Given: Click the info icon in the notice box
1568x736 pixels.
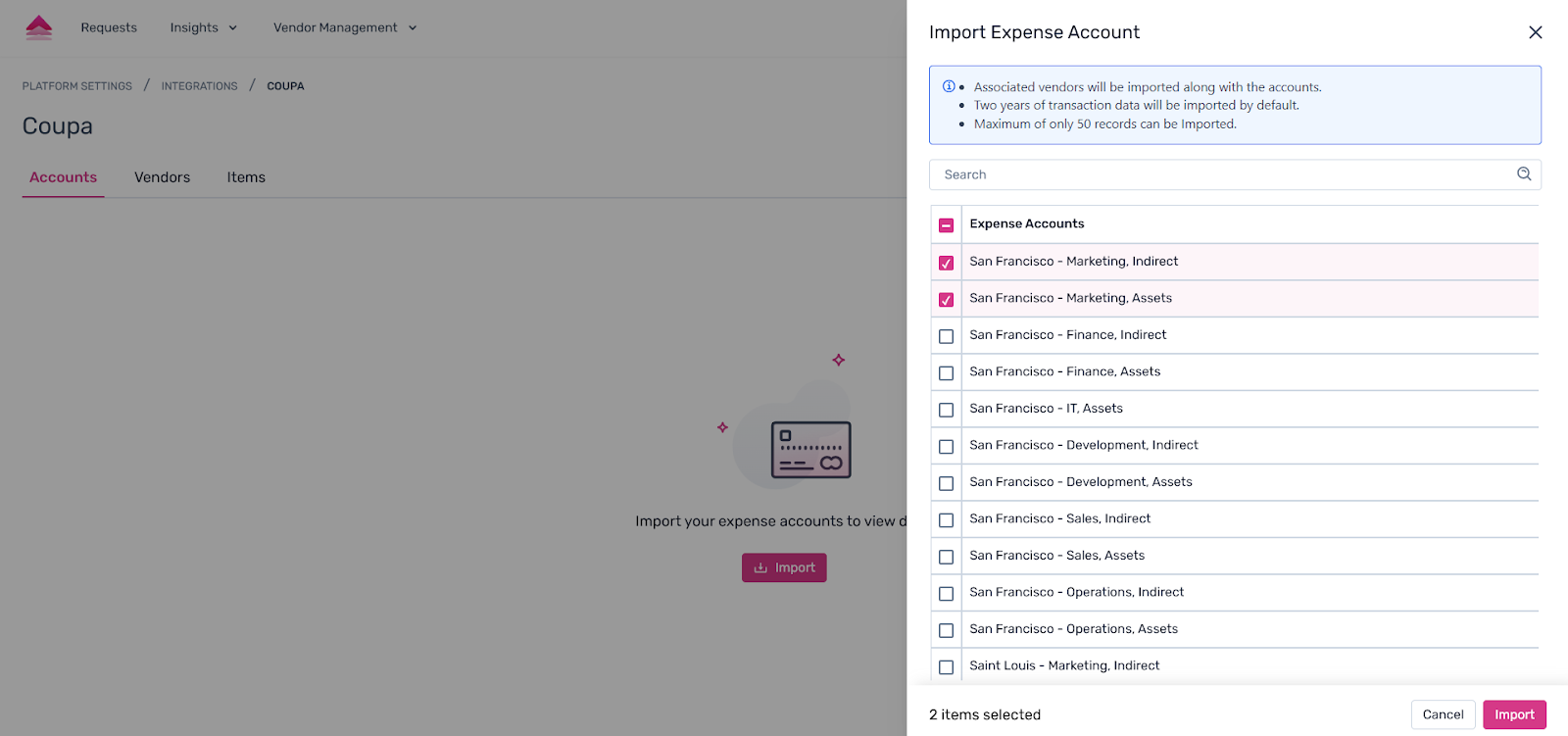Looking at the screenshot, I should [948, 86].
